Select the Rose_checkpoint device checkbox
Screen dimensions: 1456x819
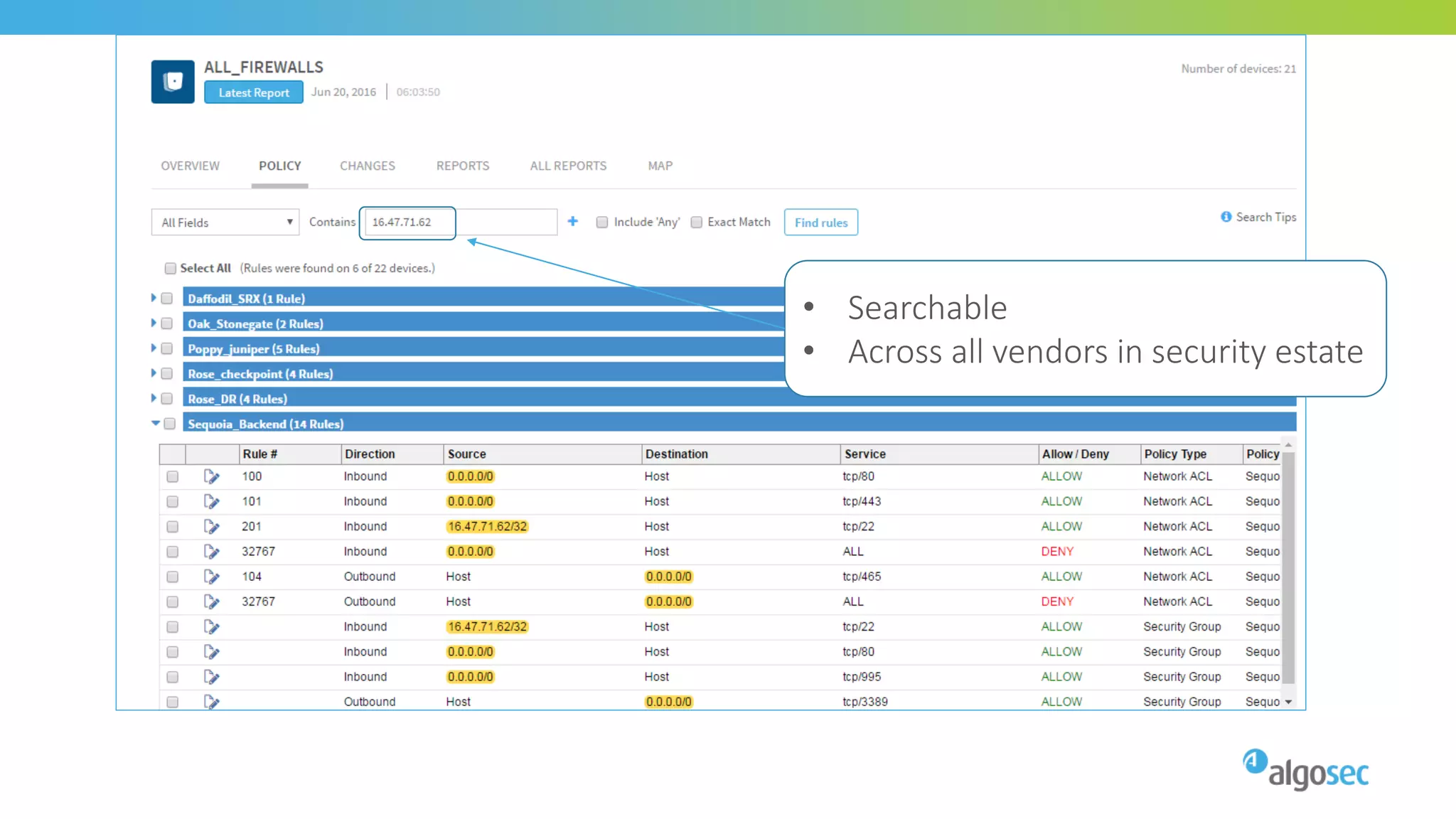[x=167, y=373]
